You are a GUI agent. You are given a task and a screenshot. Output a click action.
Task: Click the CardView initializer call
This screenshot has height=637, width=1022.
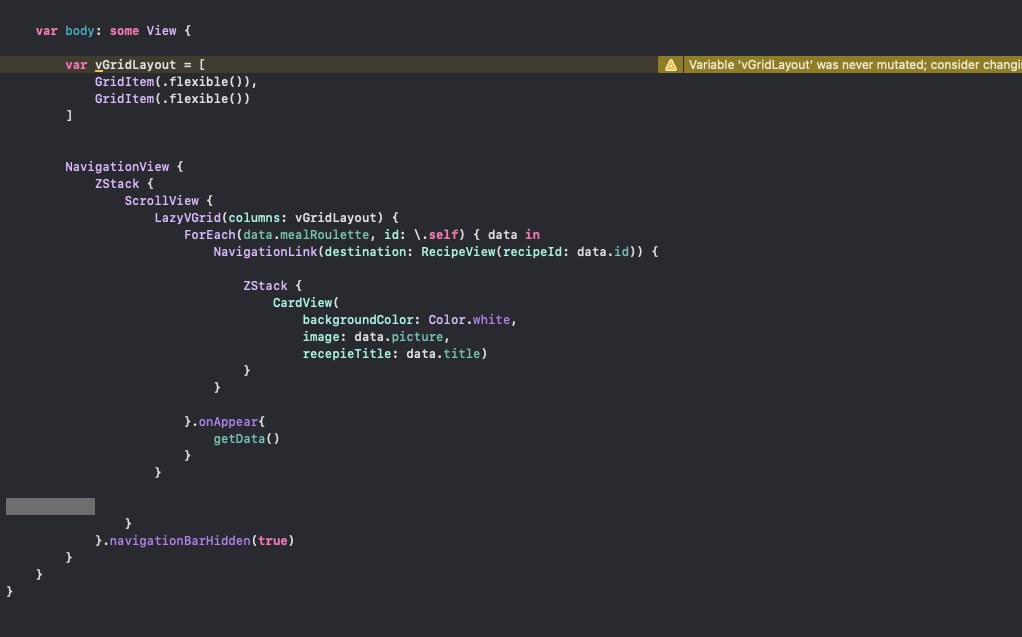click(306, 303)
